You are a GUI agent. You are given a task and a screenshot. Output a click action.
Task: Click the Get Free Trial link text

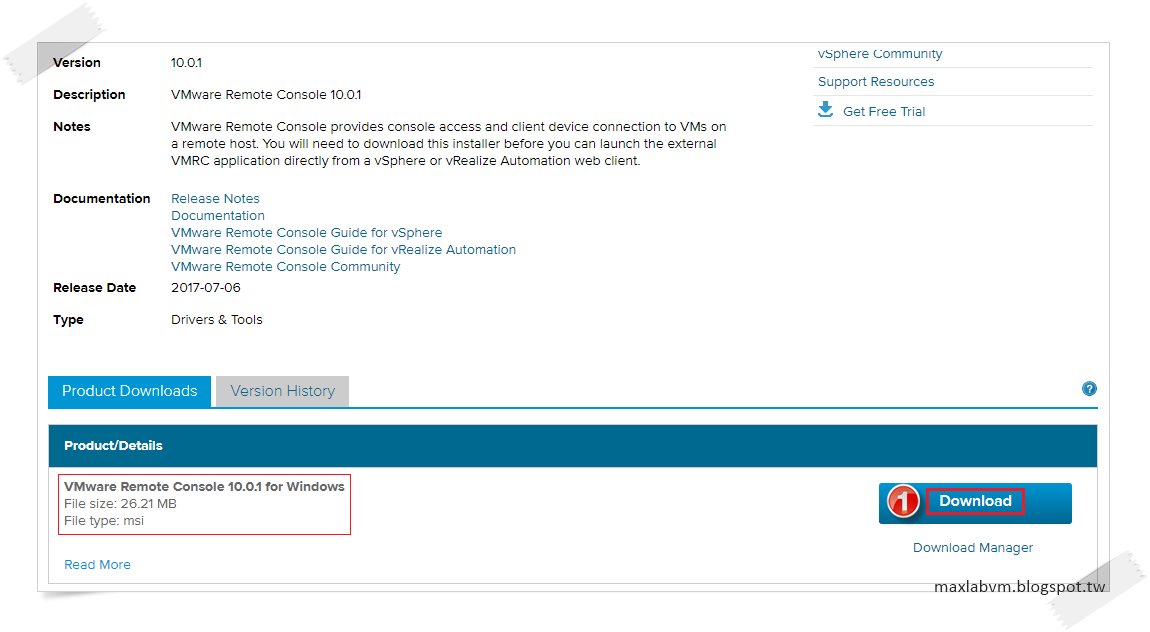tap(884, 111)
